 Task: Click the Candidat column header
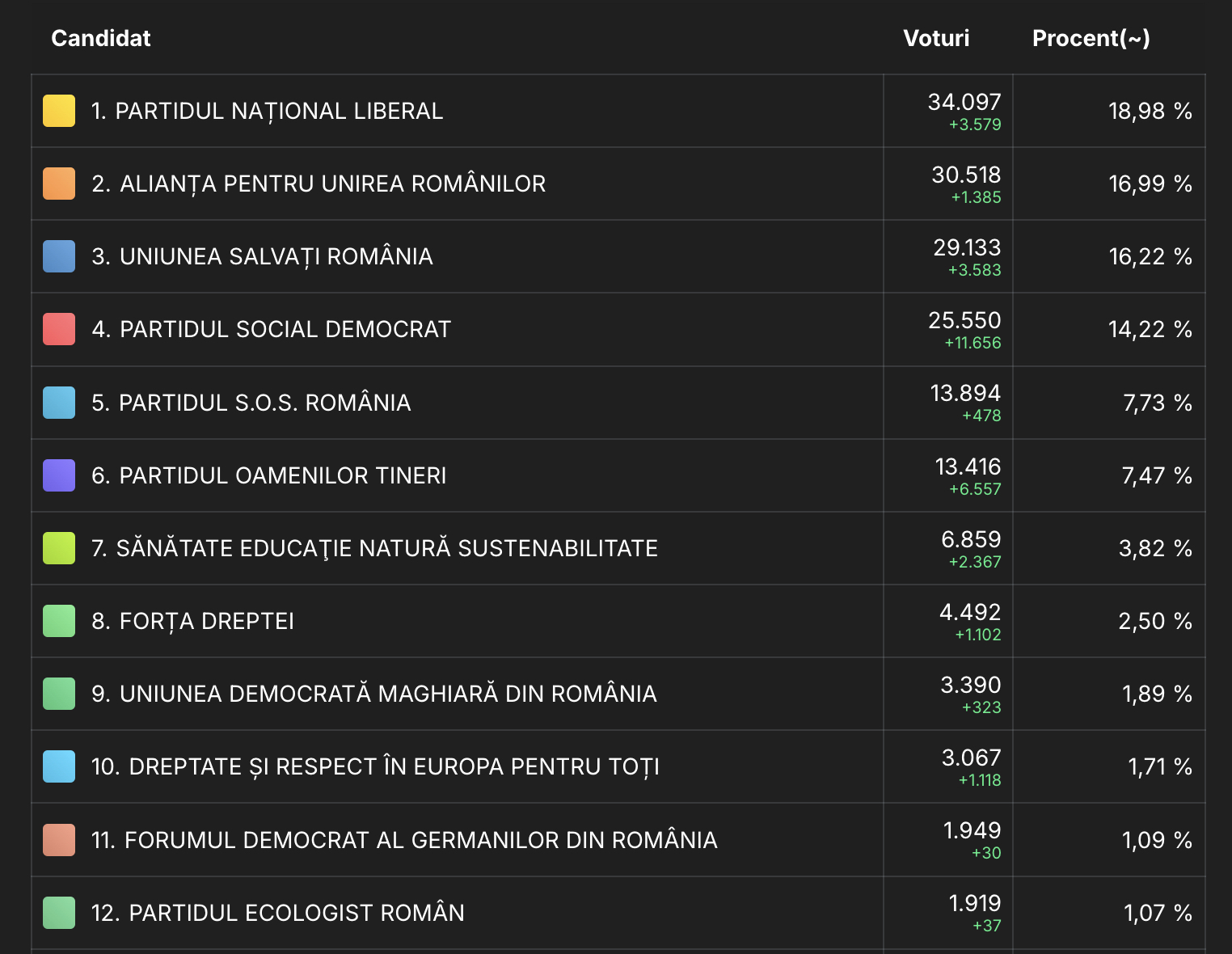[101, 38]
